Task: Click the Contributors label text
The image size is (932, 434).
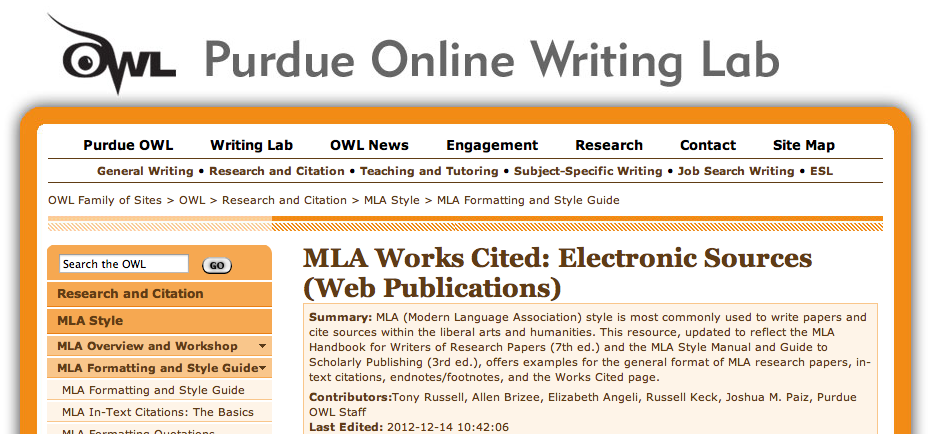Action: point(351,397)
